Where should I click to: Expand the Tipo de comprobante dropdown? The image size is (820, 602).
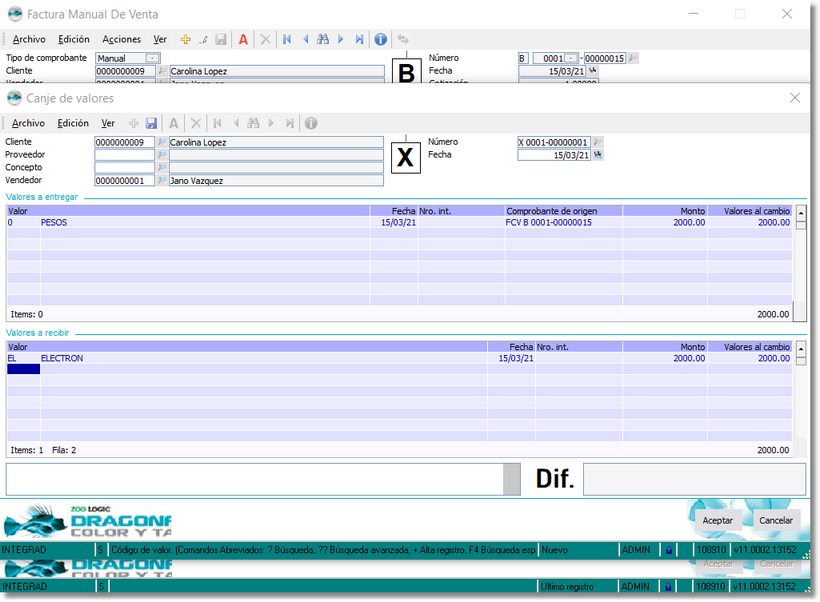point(152,59)
